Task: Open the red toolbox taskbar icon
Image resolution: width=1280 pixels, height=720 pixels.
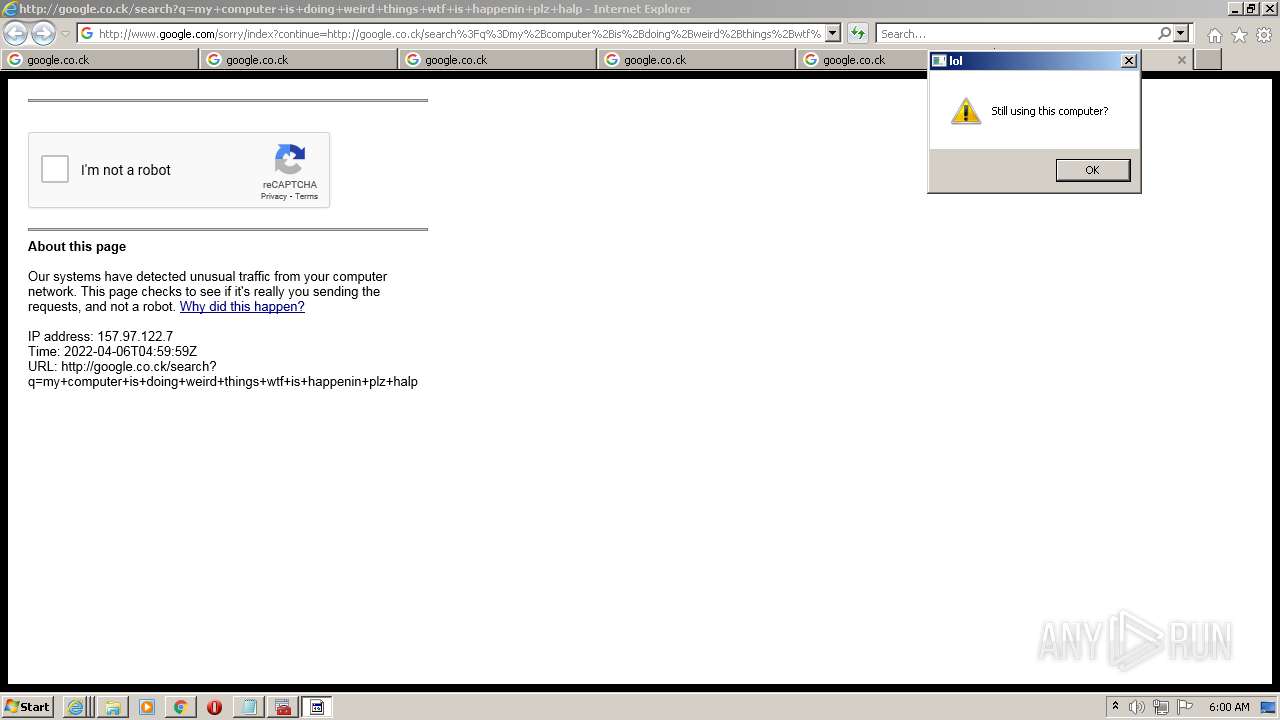Action: click(x=283, y=707)
